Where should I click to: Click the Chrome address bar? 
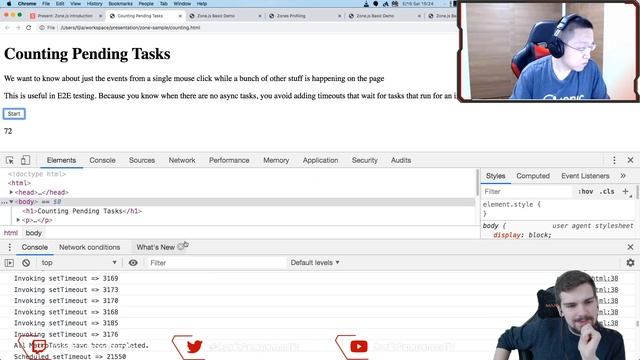coord(245,28)
